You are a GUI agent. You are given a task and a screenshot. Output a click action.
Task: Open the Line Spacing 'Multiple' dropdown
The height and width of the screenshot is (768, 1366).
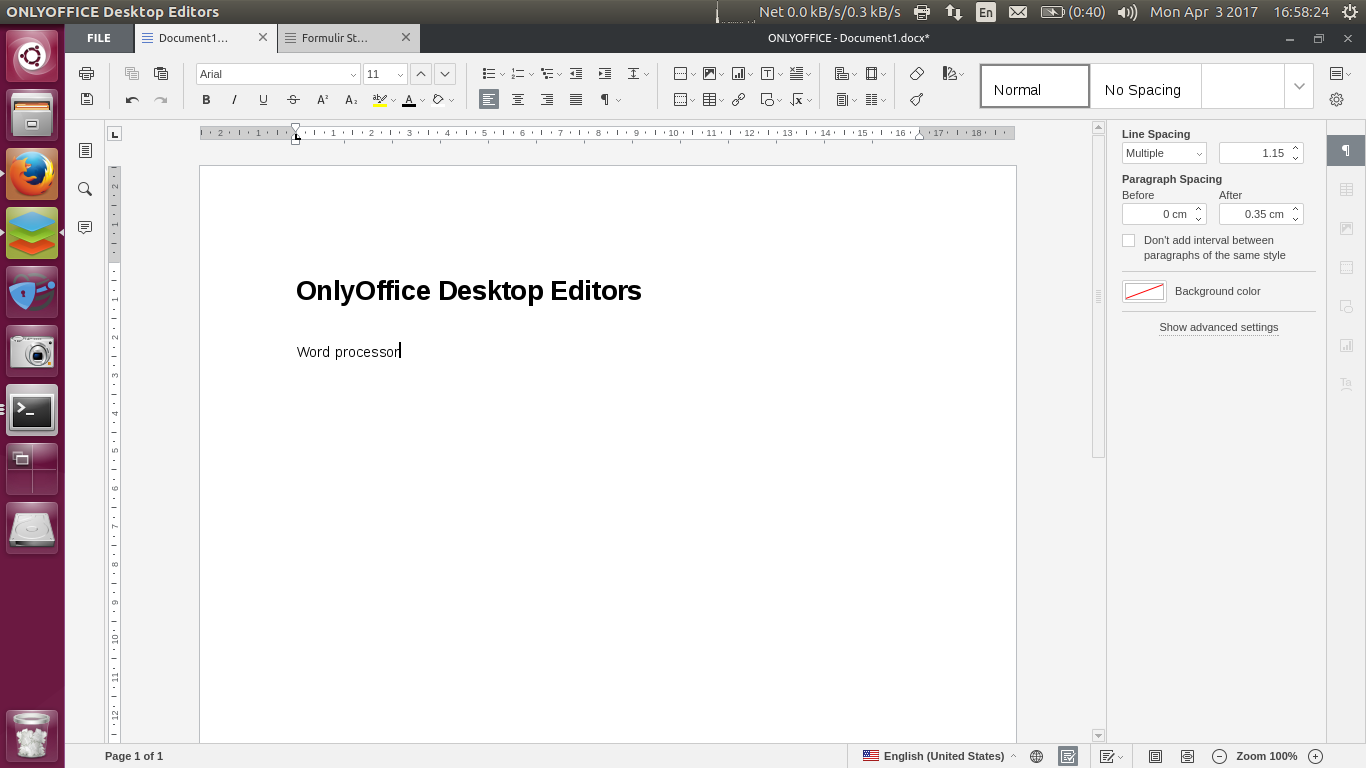click(1163, 152)
